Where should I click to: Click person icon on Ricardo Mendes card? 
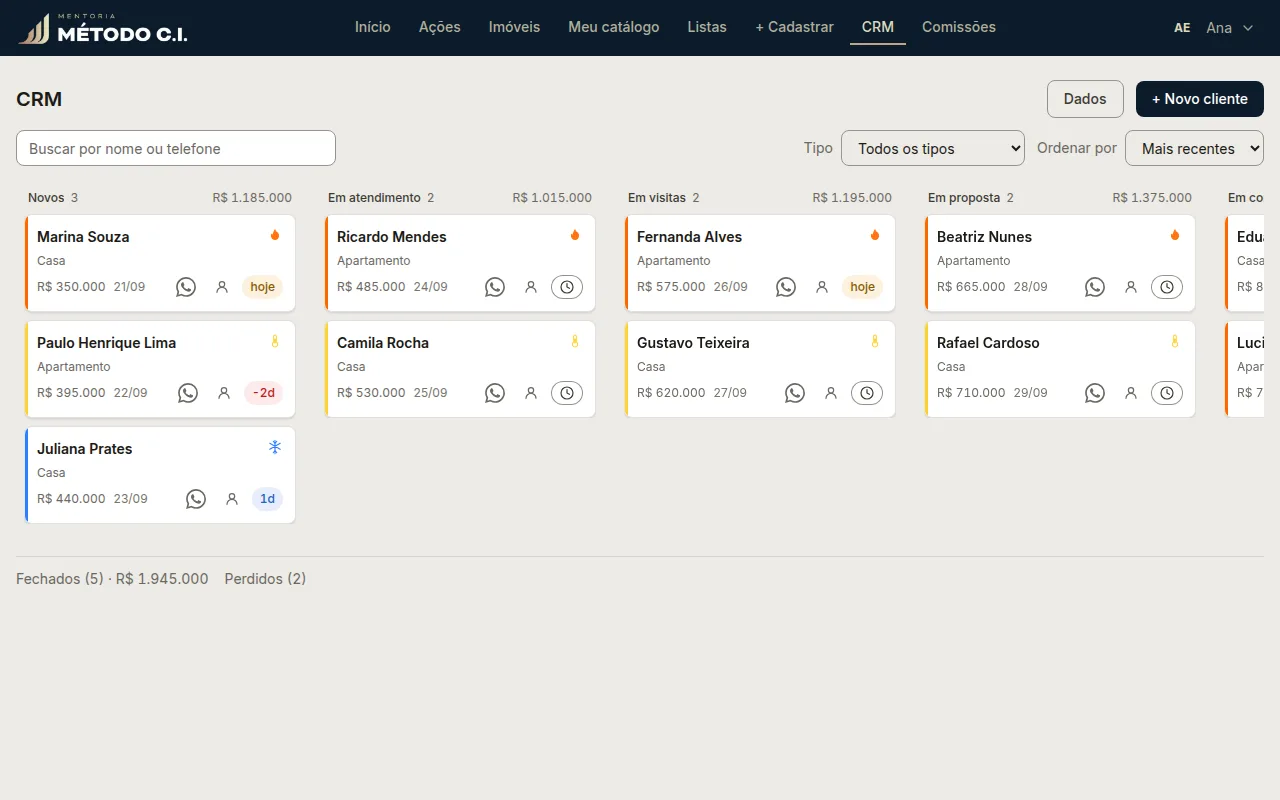click(531, 287)
